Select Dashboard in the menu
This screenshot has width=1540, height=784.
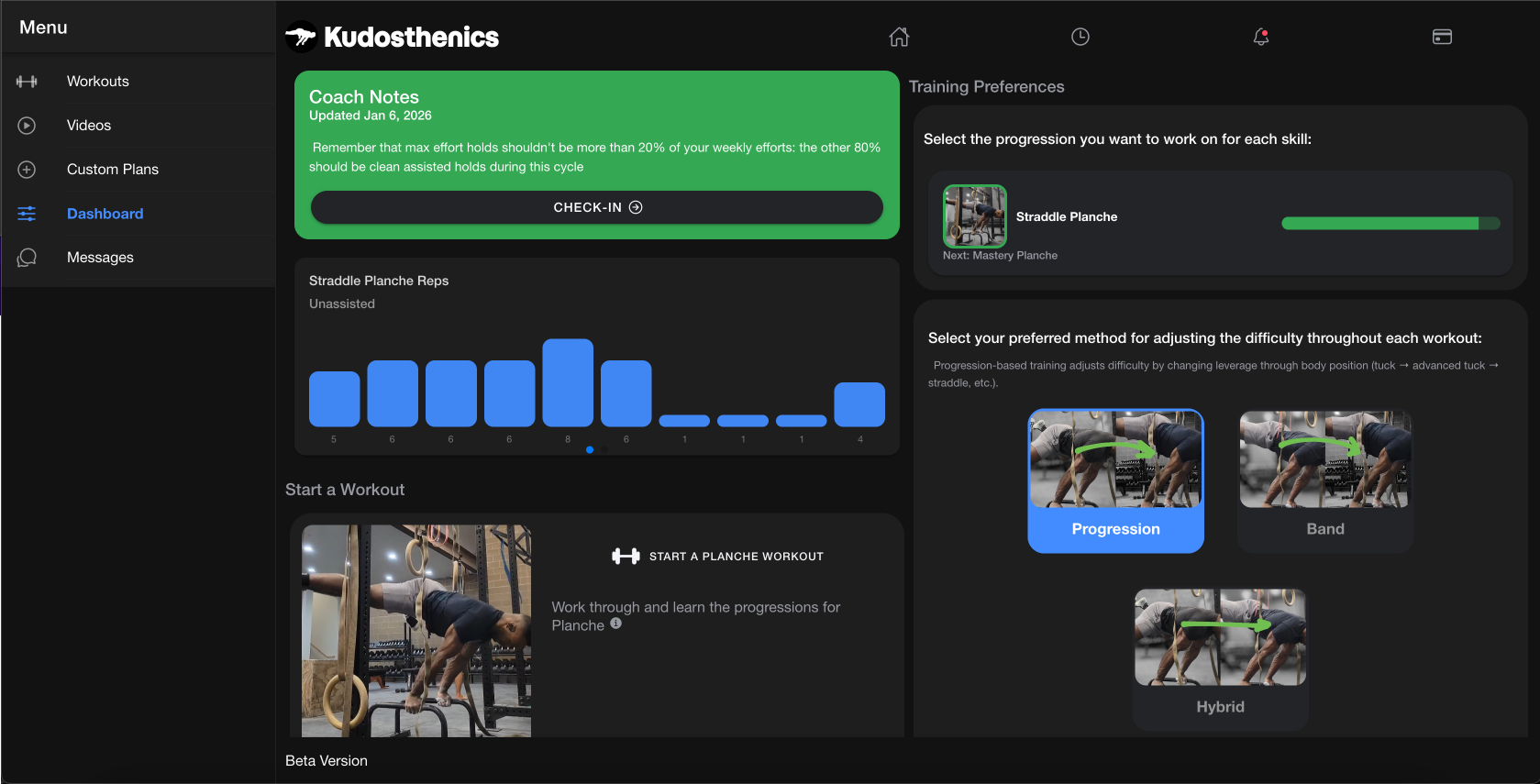[x=138, y=214]
